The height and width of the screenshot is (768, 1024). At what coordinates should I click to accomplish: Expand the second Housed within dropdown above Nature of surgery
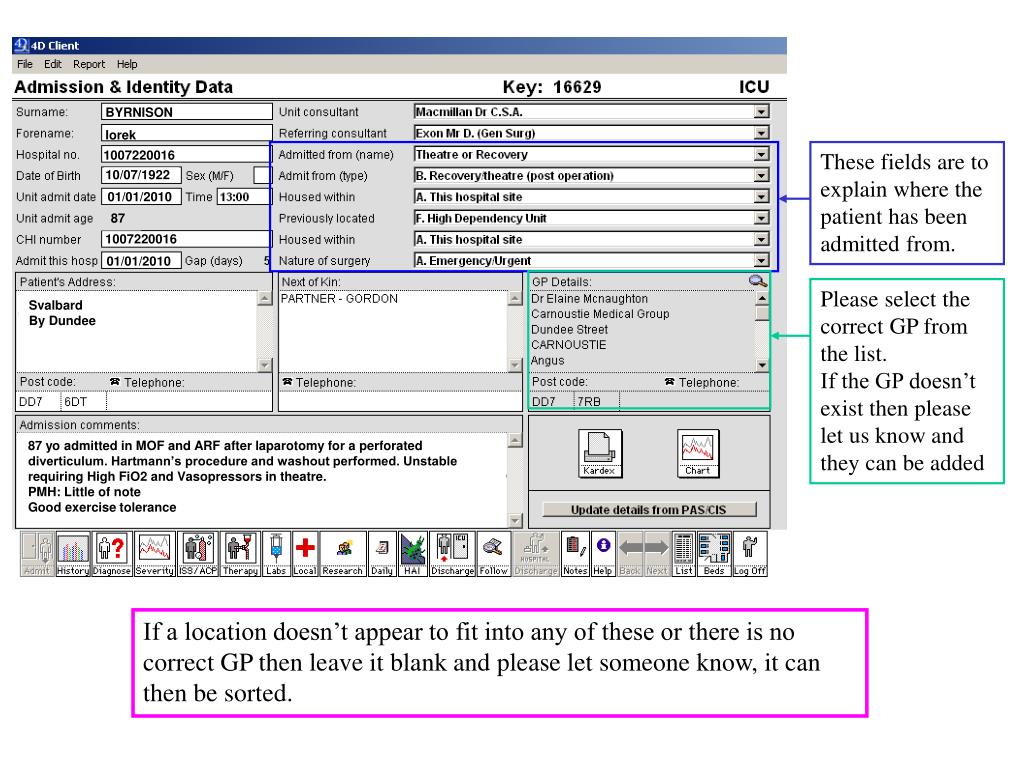761,240
